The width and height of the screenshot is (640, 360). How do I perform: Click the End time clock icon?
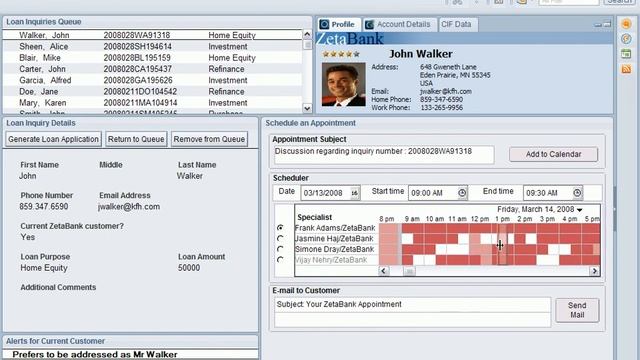point(577,193)
